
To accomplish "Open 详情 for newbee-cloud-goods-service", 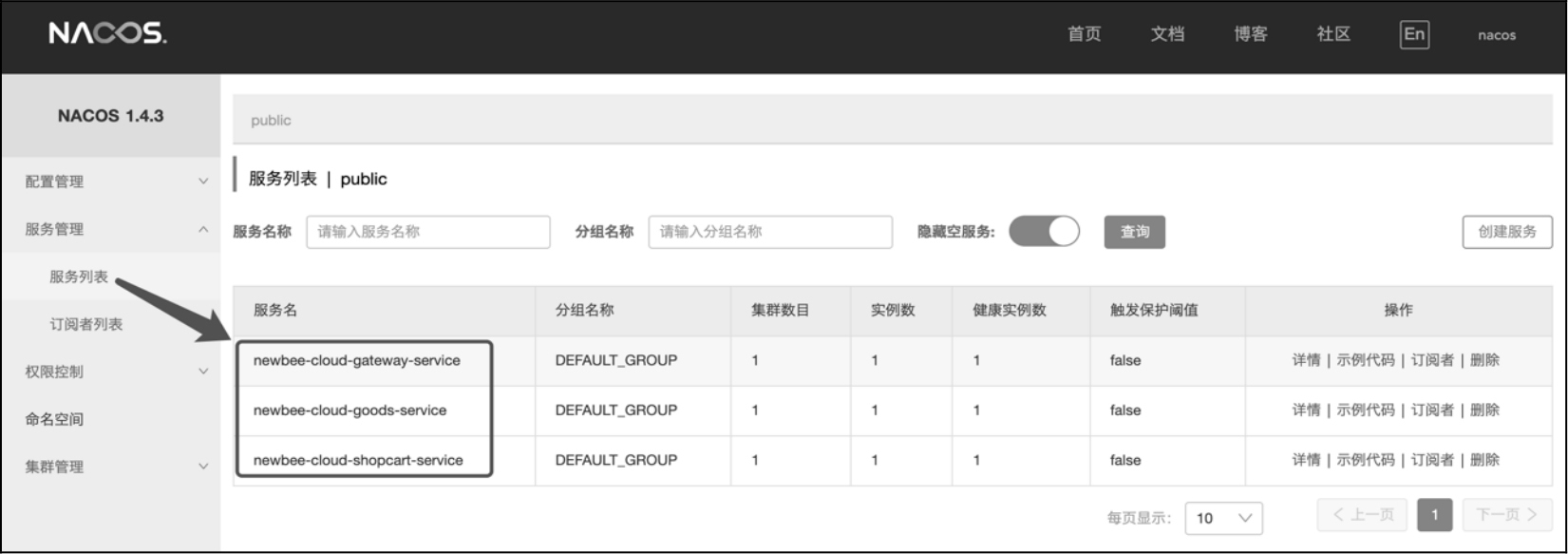I will point(1306,410).
